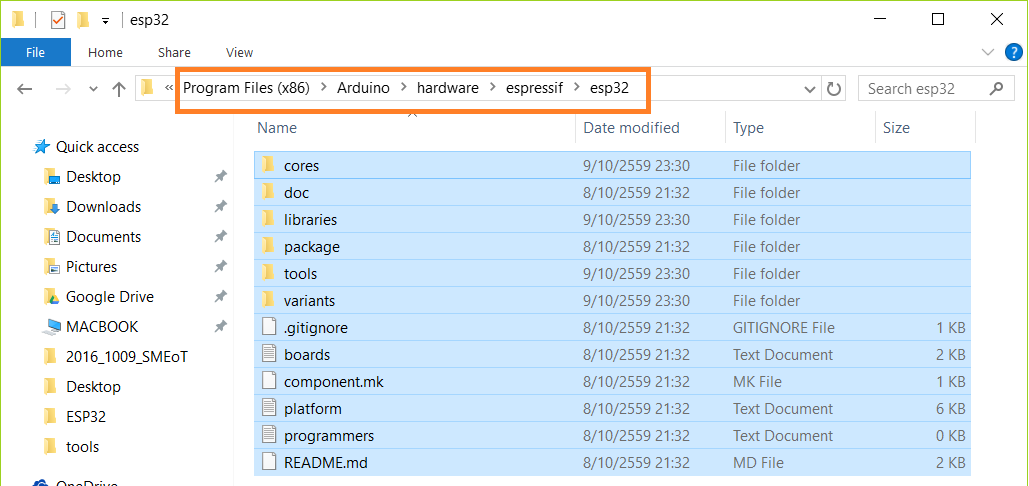Select the component.mk file icon

pyautogui.click(x=268, y=381)
